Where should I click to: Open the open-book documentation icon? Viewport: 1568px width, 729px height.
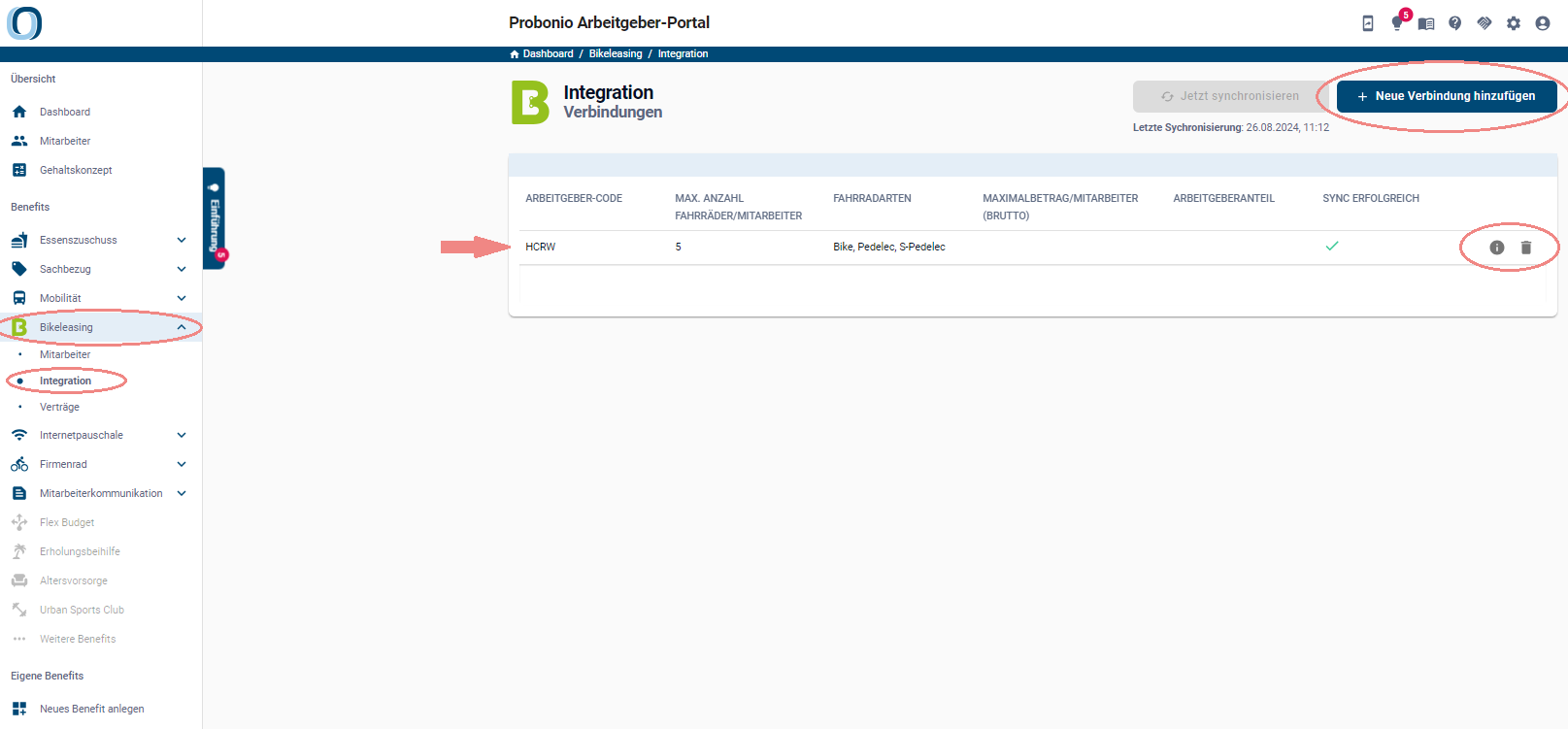(1426, 23)
